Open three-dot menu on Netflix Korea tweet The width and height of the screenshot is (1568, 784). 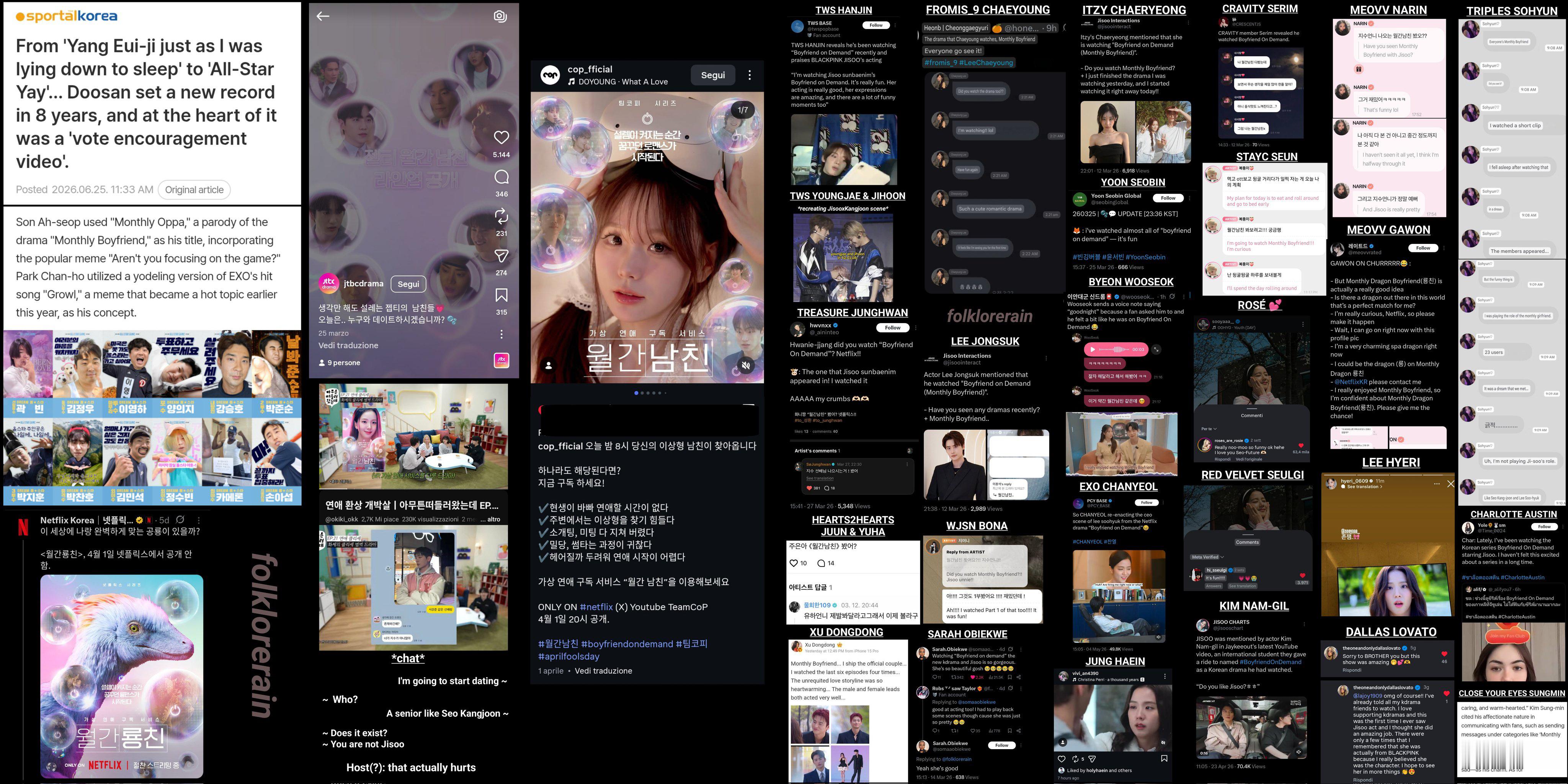point(198,520)
